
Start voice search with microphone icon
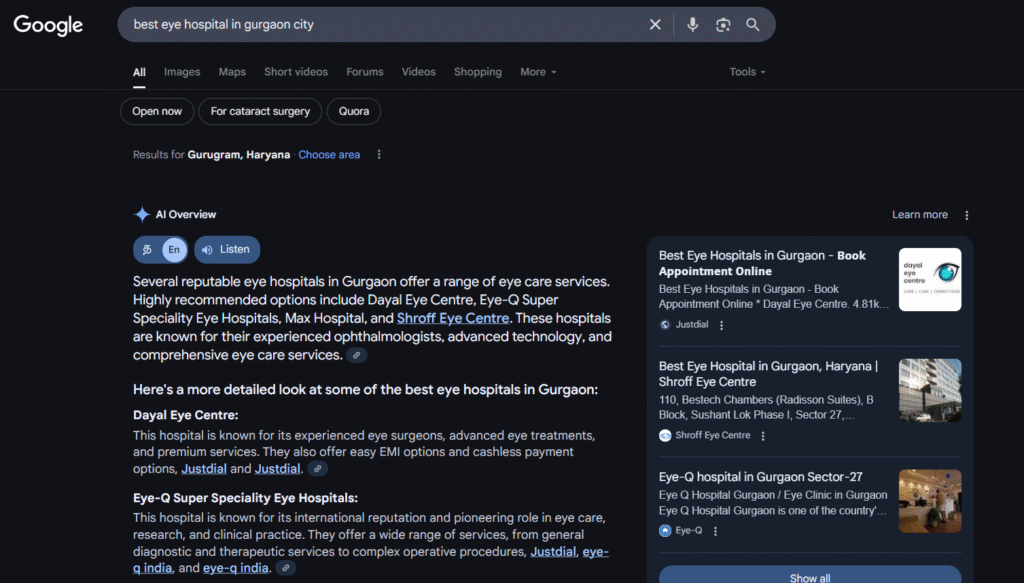(x=693, y=25)
